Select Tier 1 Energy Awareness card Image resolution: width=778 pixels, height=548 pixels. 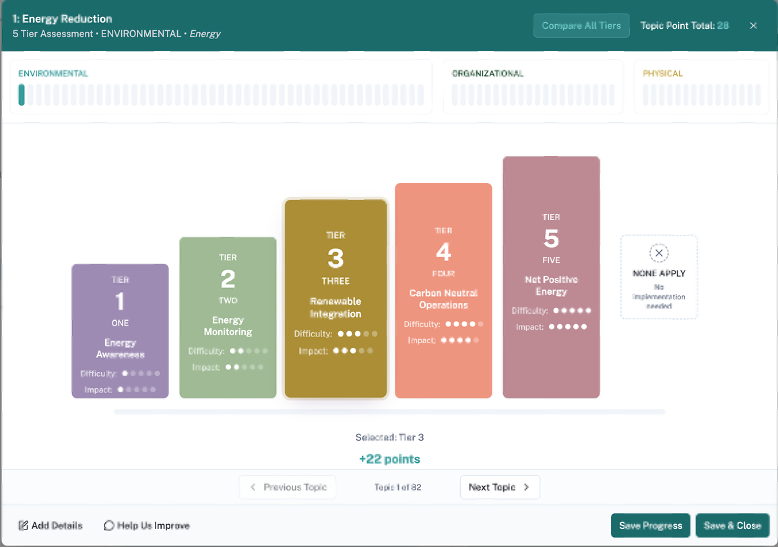click(120, 330)
